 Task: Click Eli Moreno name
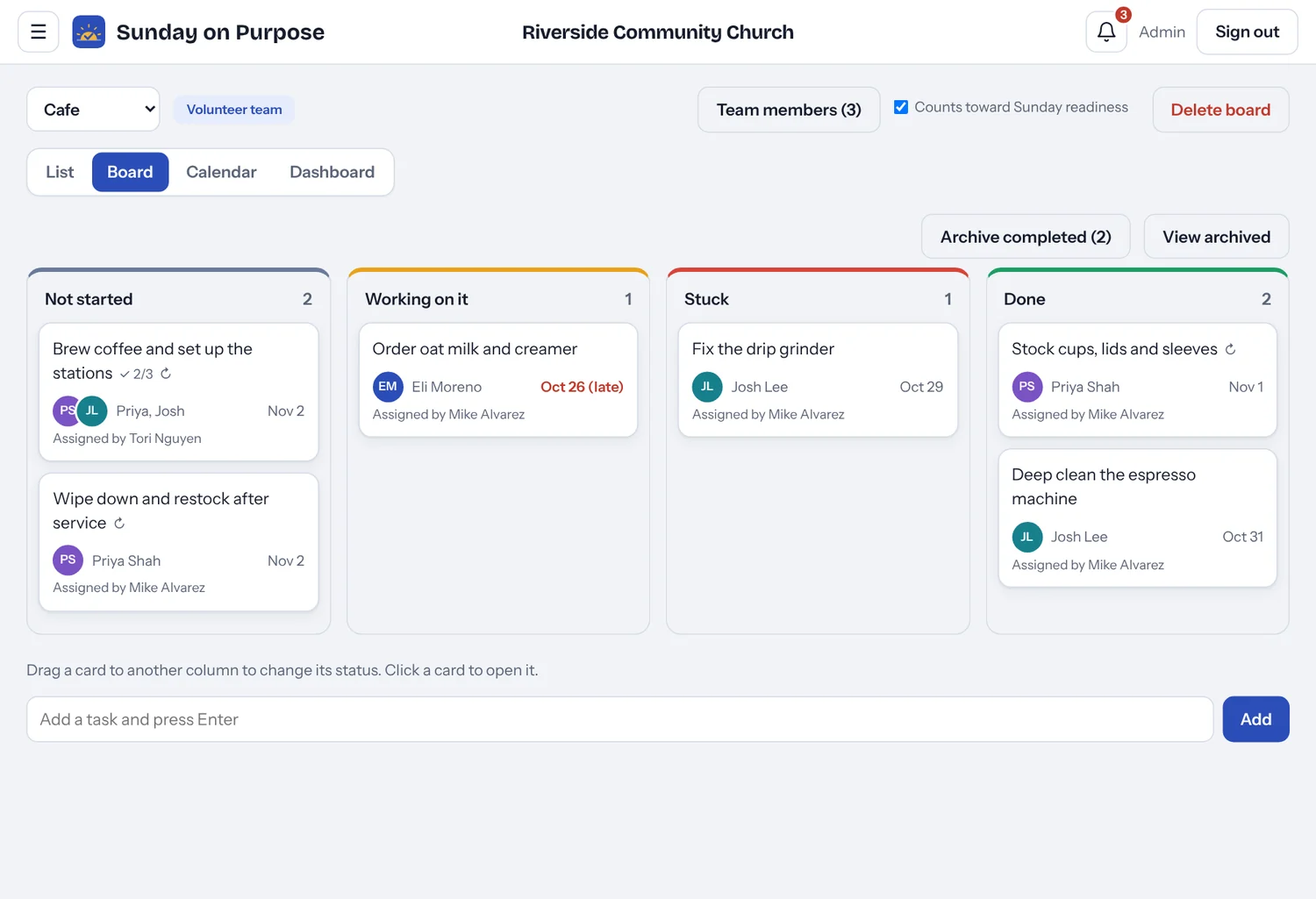click(x=447, y=387)
